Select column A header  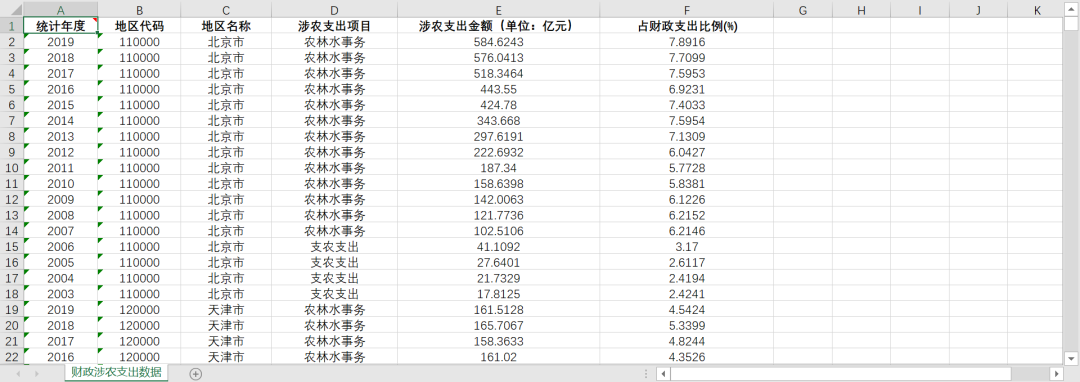coord(61,10)
